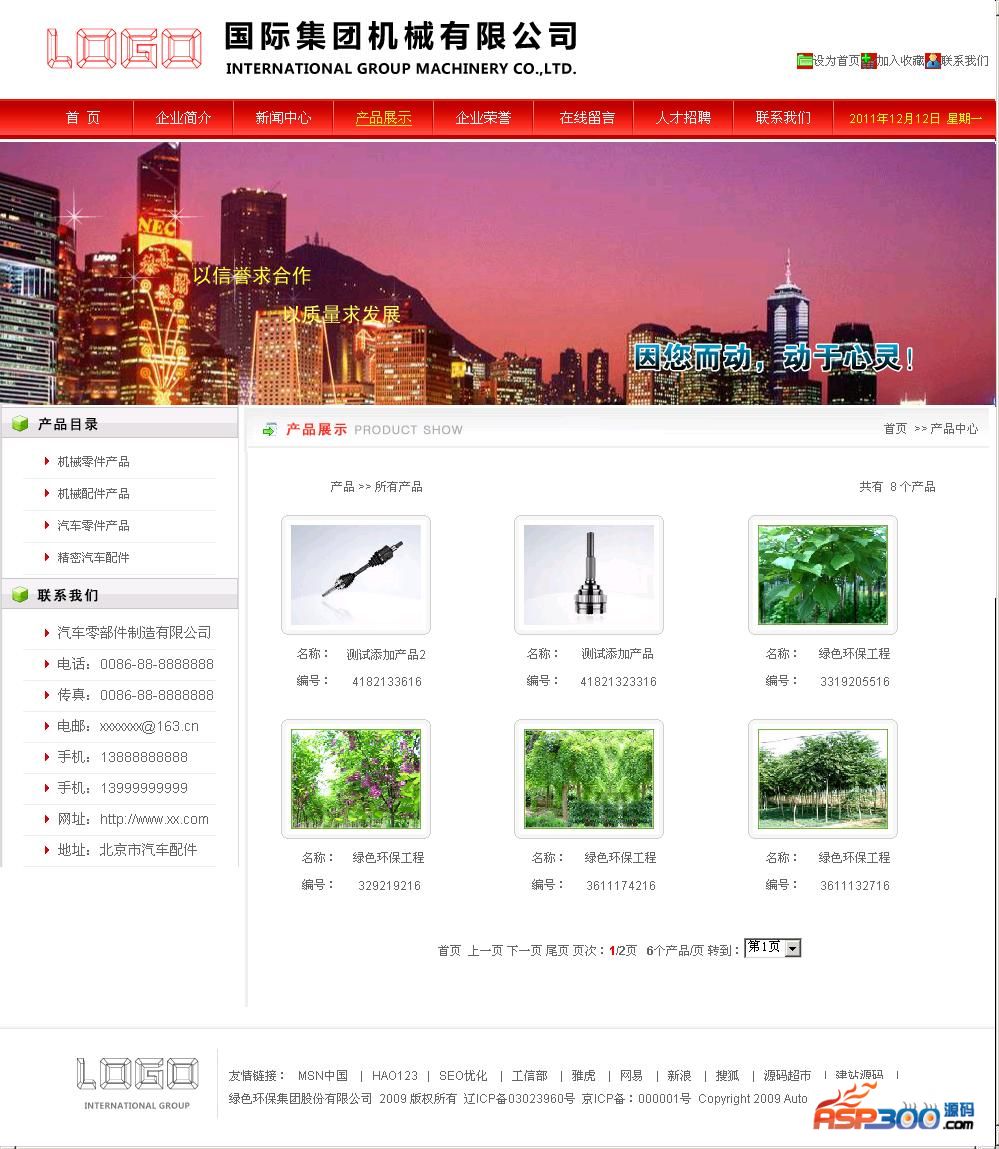Open the 第1页 page jump dropdown
Viewport: 999px width, 1149px height.
click(773, 947)
